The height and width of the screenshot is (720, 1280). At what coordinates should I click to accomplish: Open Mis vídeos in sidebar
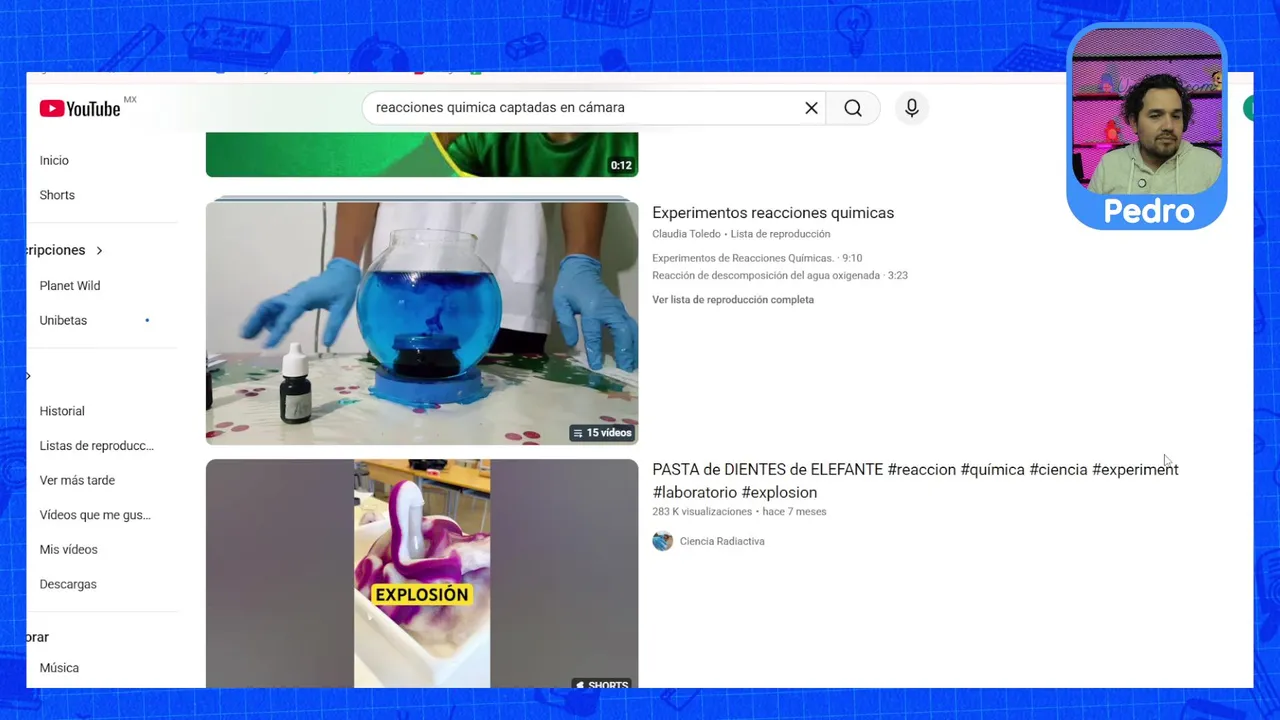point(68,549)
